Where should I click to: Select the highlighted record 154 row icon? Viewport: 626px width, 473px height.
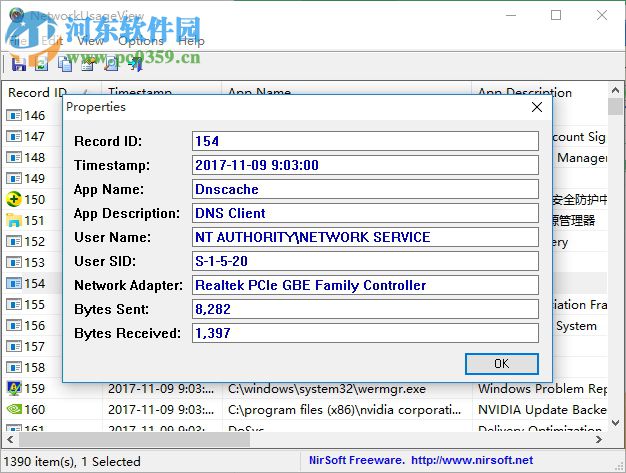[x=14, y=283]
